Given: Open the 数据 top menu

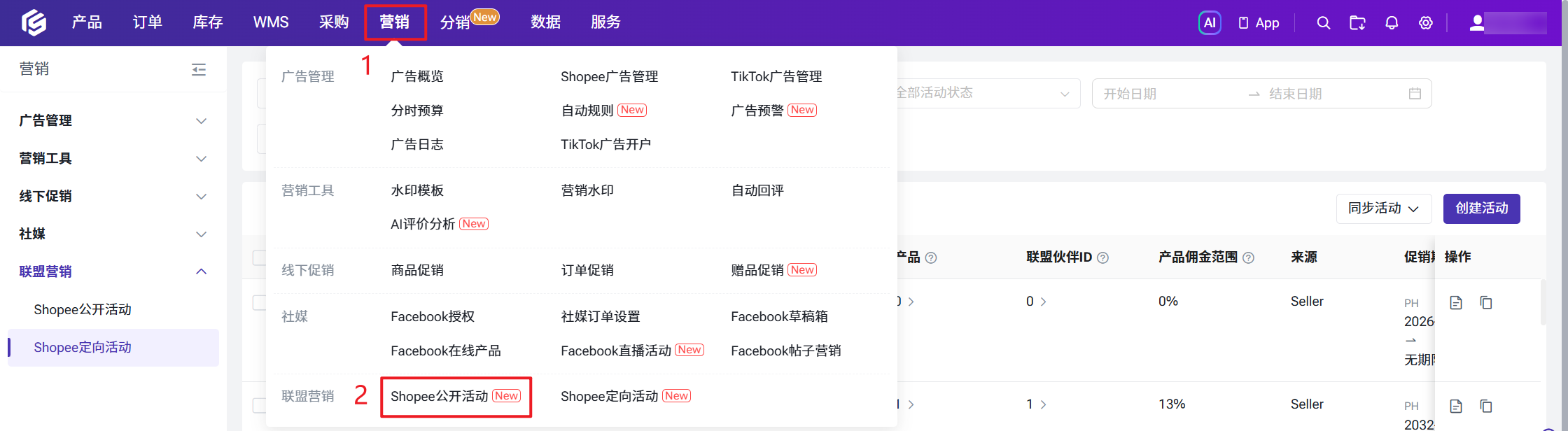Looking at the screenshot, I should pos(545,22).
